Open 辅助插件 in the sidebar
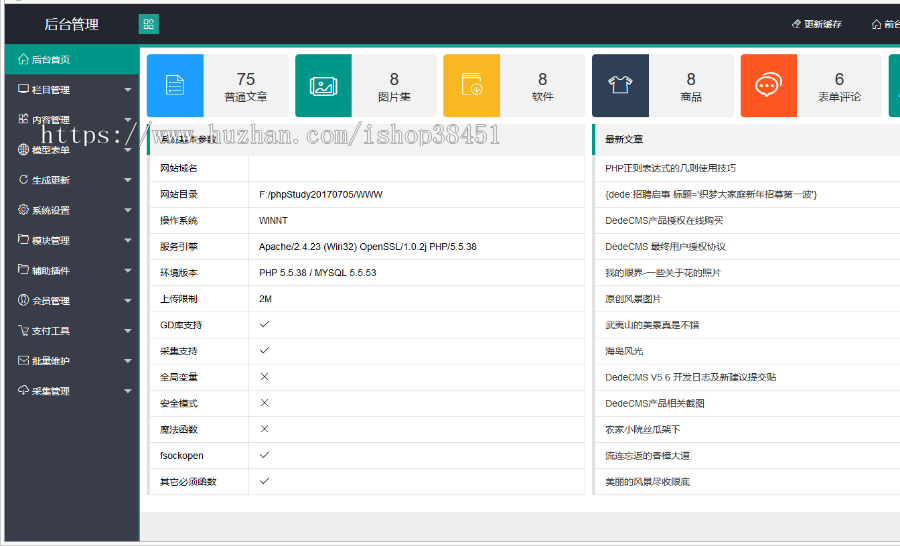 coord(50,270)
